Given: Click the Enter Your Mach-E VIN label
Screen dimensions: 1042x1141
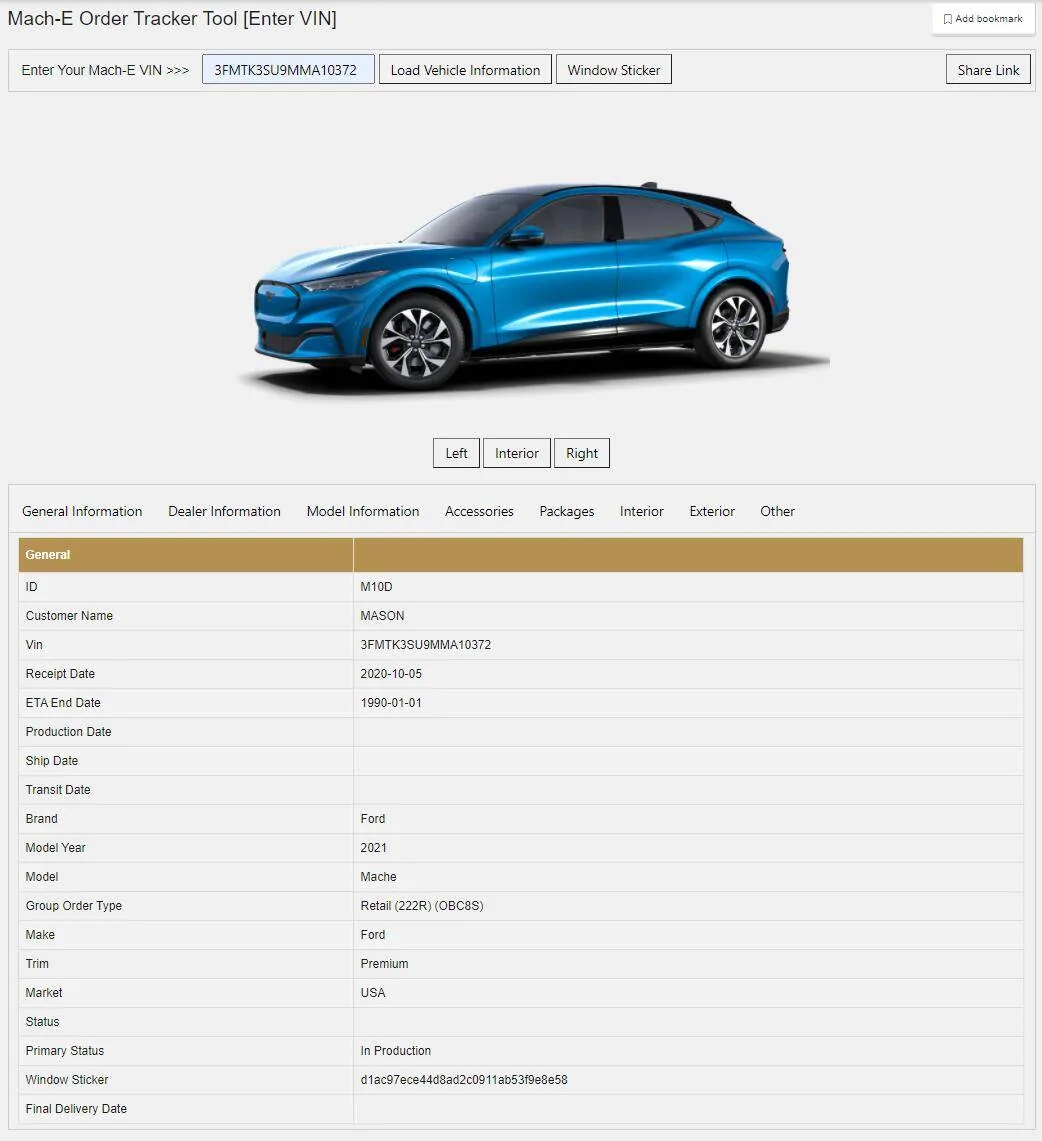Looking at the screenshot, I should click(106, 70).
